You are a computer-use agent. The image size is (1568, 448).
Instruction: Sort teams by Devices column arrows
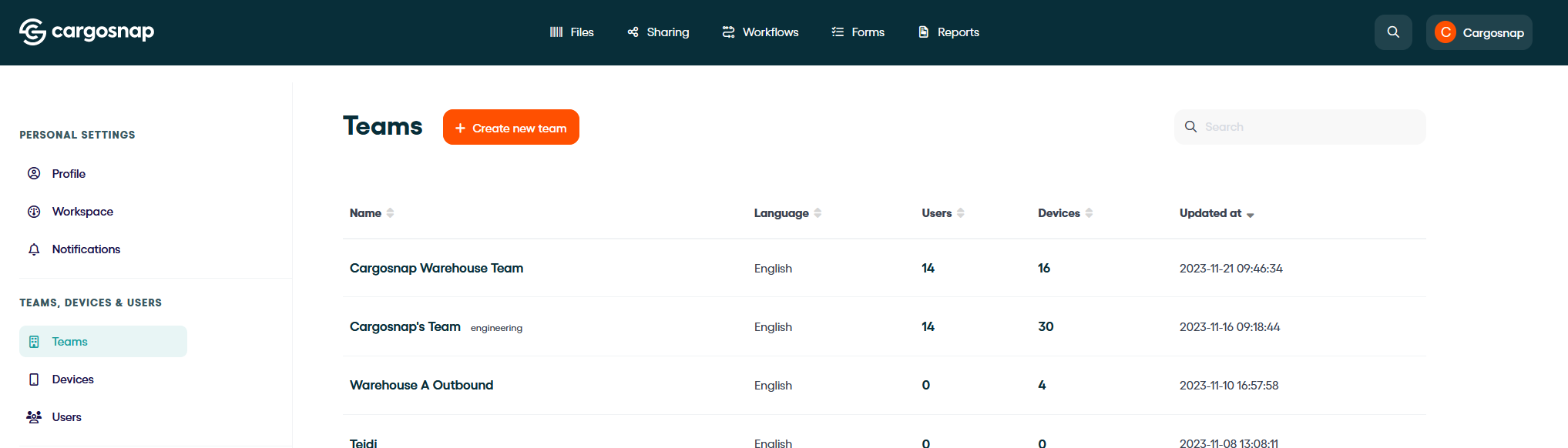[x=1089, y=213]
